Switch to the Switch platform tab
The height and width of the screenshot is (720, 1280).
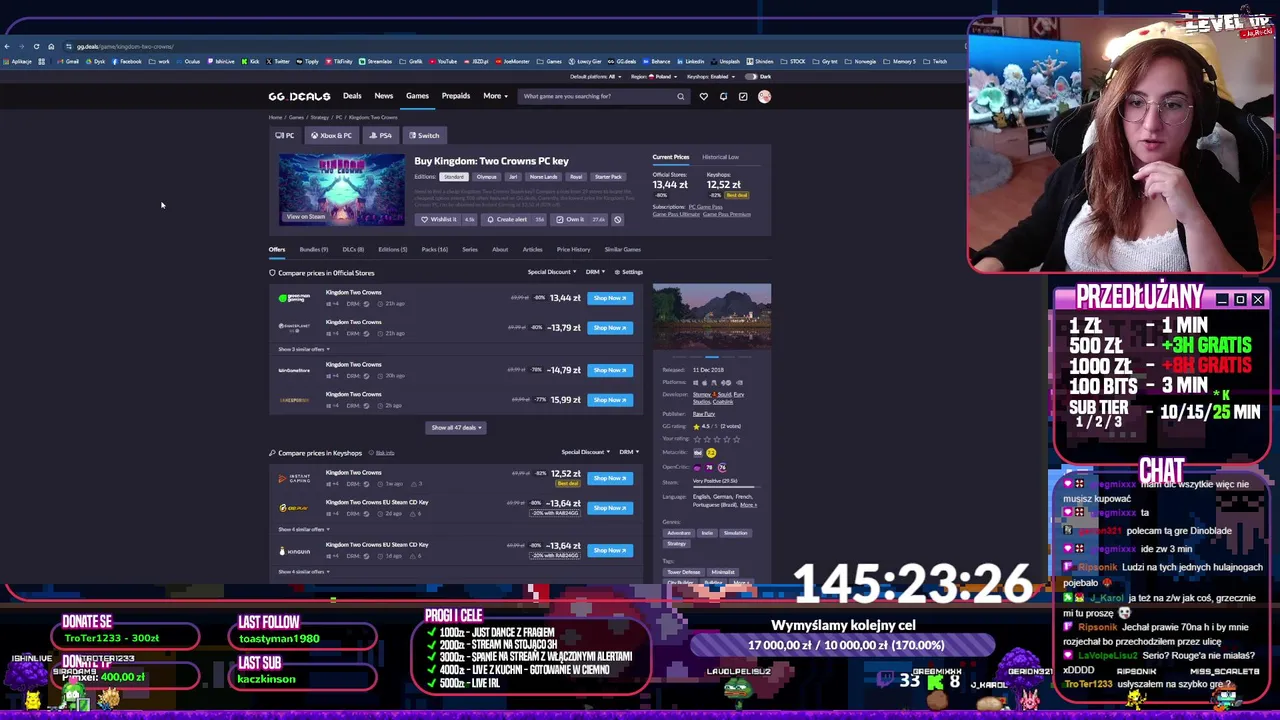(424, 136)
